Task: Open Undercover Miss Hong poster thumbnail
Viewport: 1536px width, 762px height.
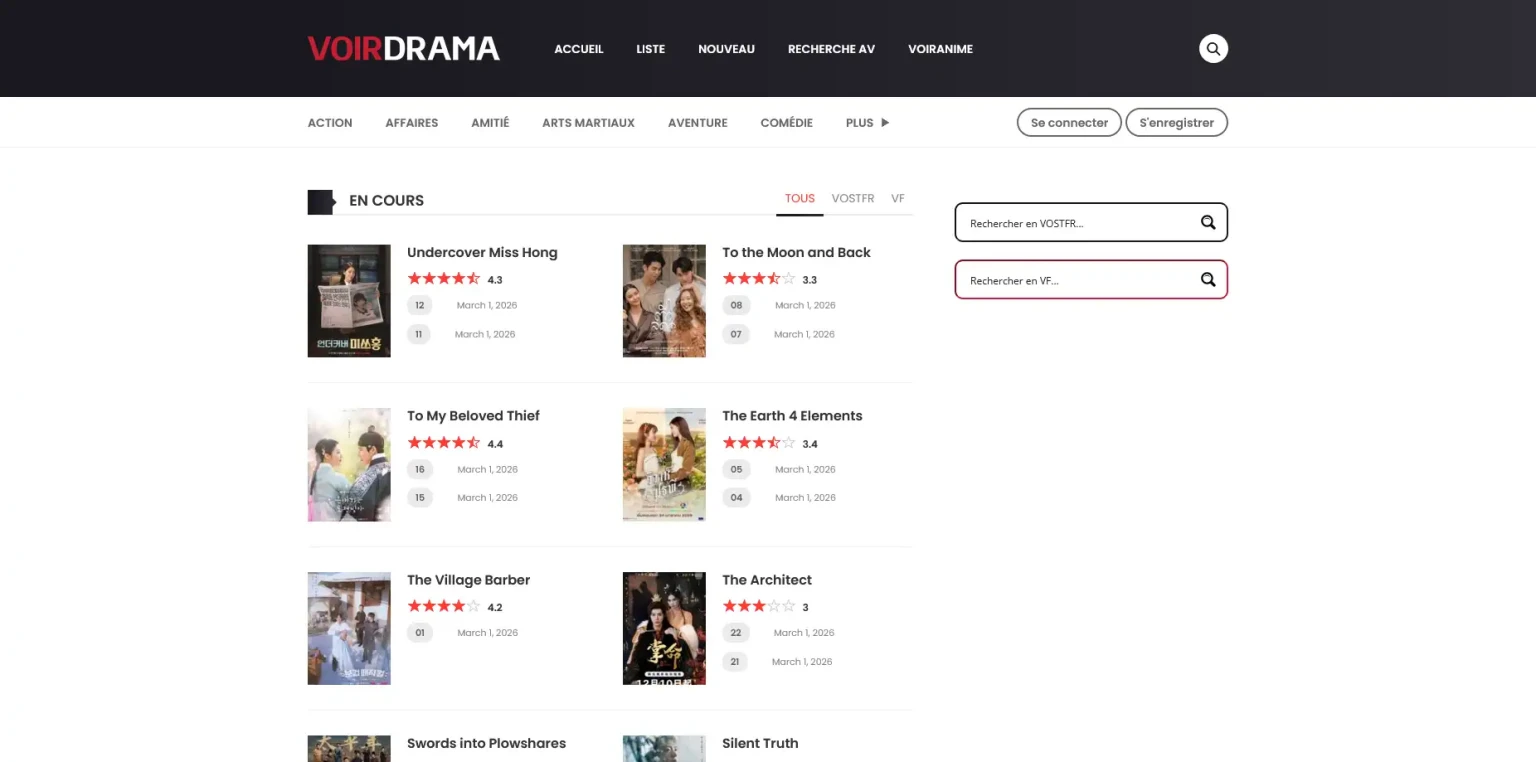Action: click(349, 301)
